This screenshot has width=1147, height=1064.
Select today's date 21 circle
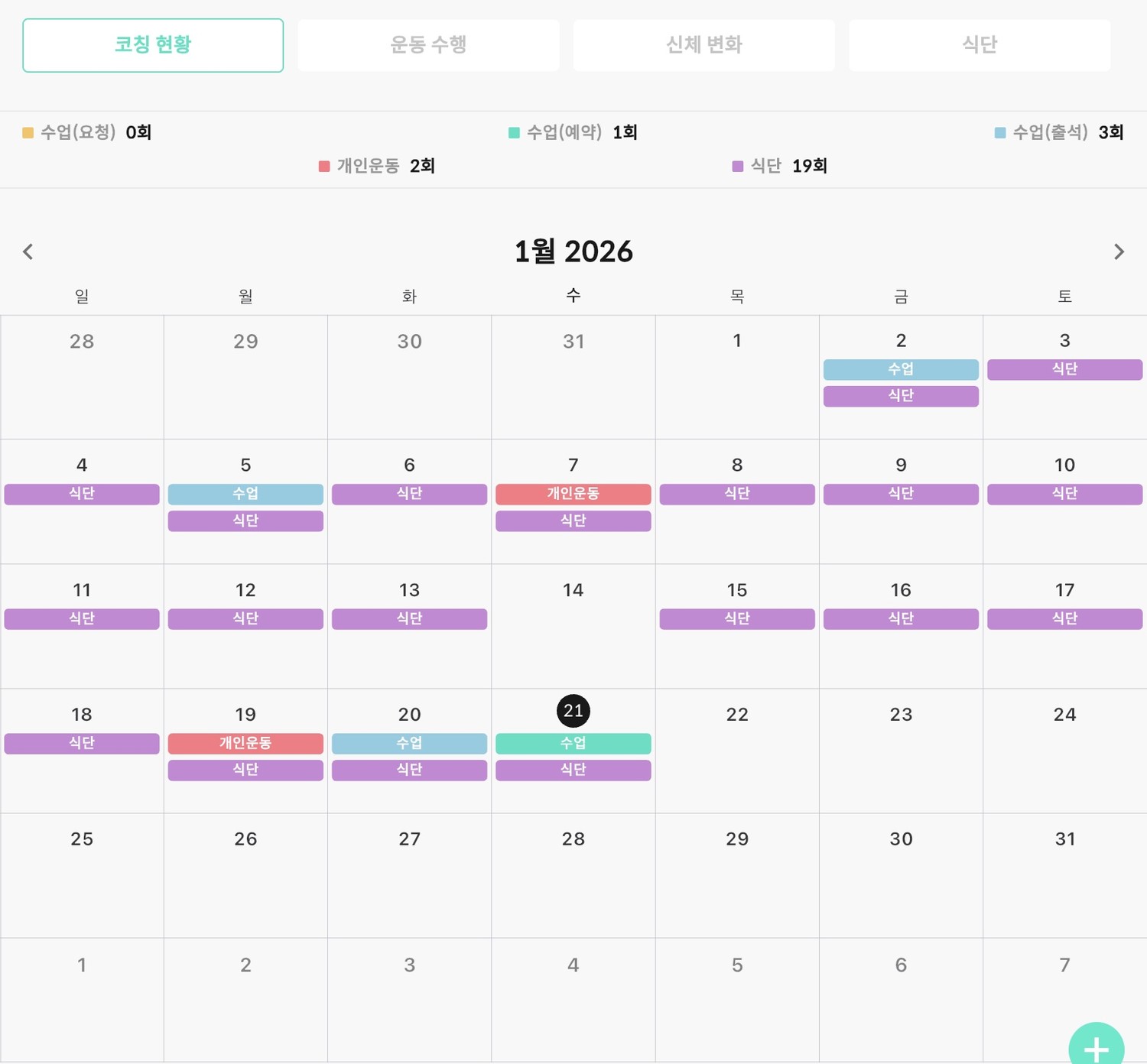click(573, 711)
